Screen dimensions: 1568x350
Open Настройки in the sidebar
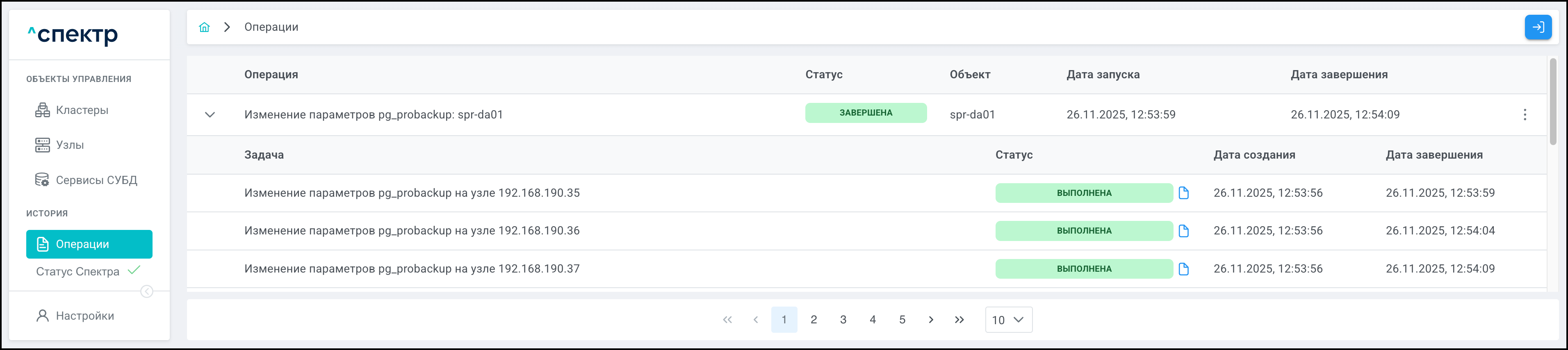tap(84, 316)
